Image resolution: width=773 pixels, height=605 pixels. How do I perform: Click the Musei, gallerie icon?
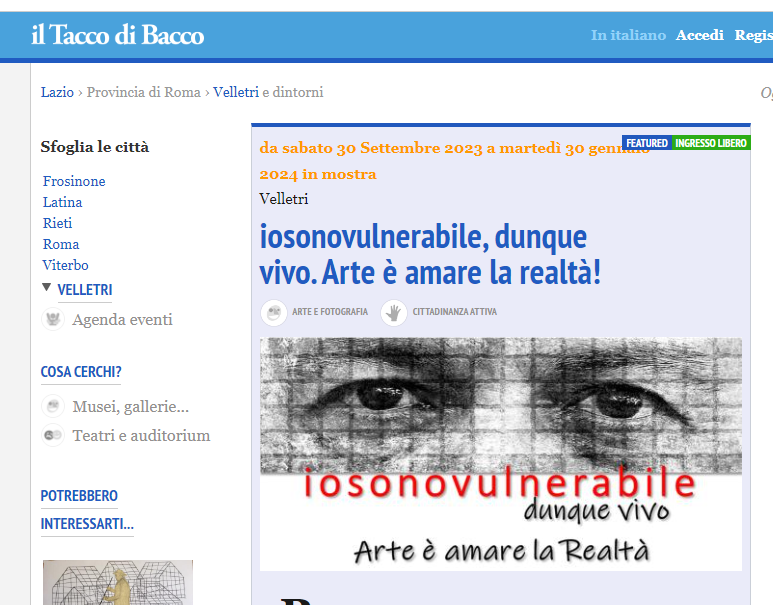(53, 406)
